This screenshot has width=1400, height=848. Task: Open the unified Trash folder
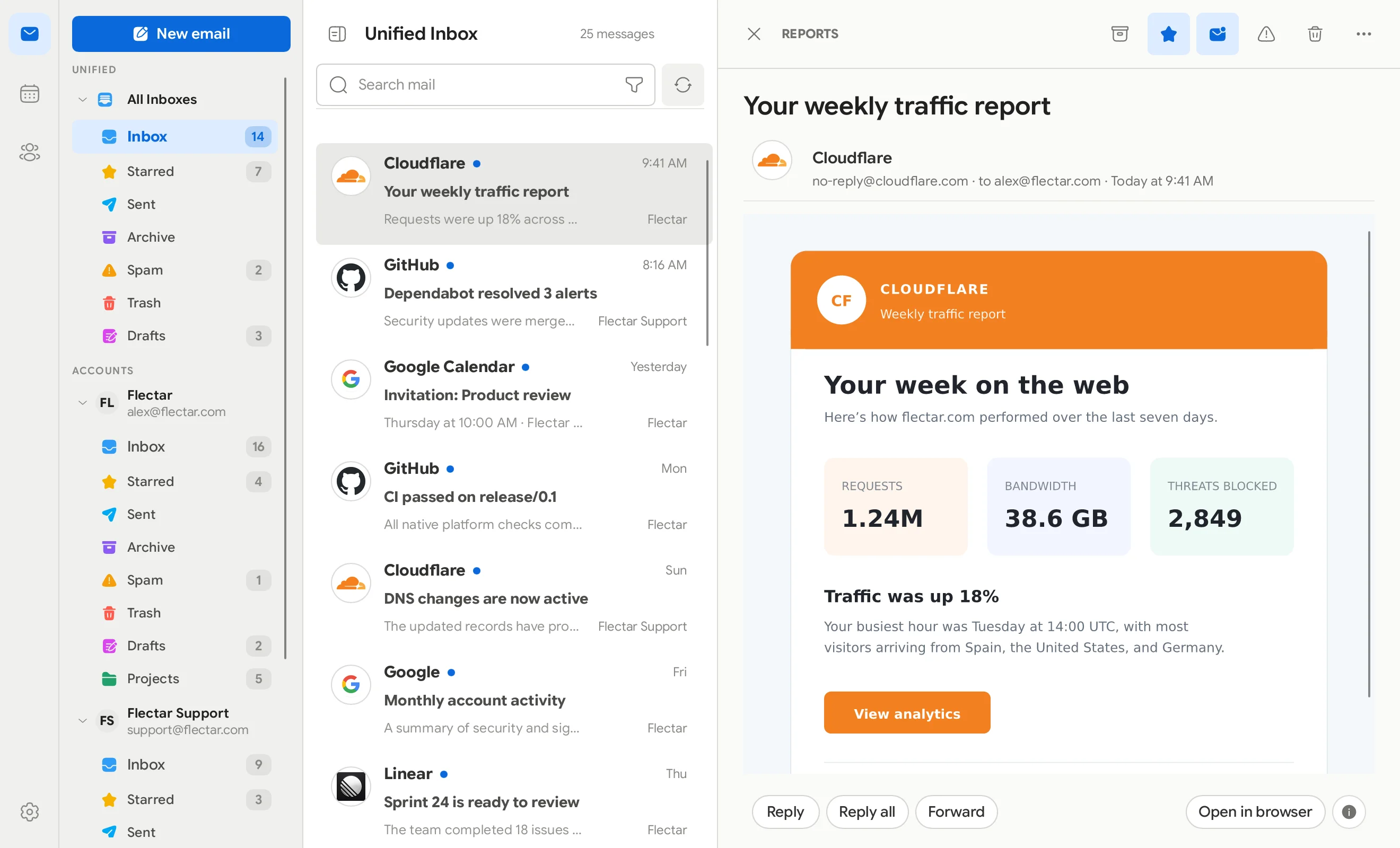pyautogui.click(x=175, y=303)
